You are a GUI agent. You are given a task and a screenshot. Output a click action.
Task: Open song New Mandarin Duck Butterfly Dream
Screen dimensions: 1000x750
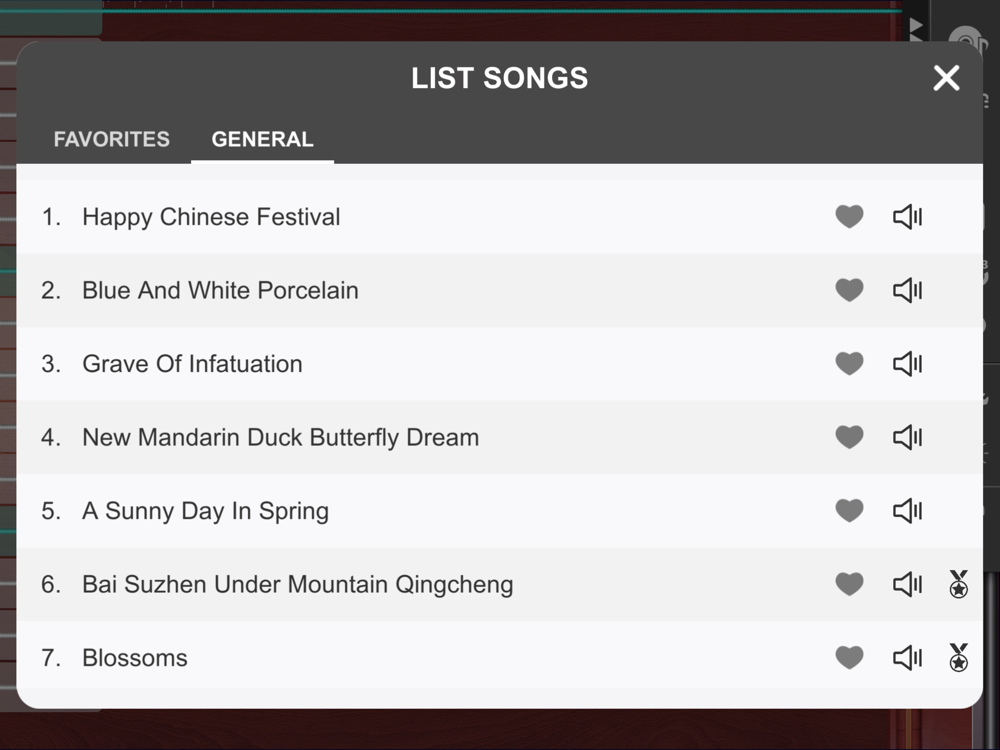pyautogui.click(x=280, y=437)
